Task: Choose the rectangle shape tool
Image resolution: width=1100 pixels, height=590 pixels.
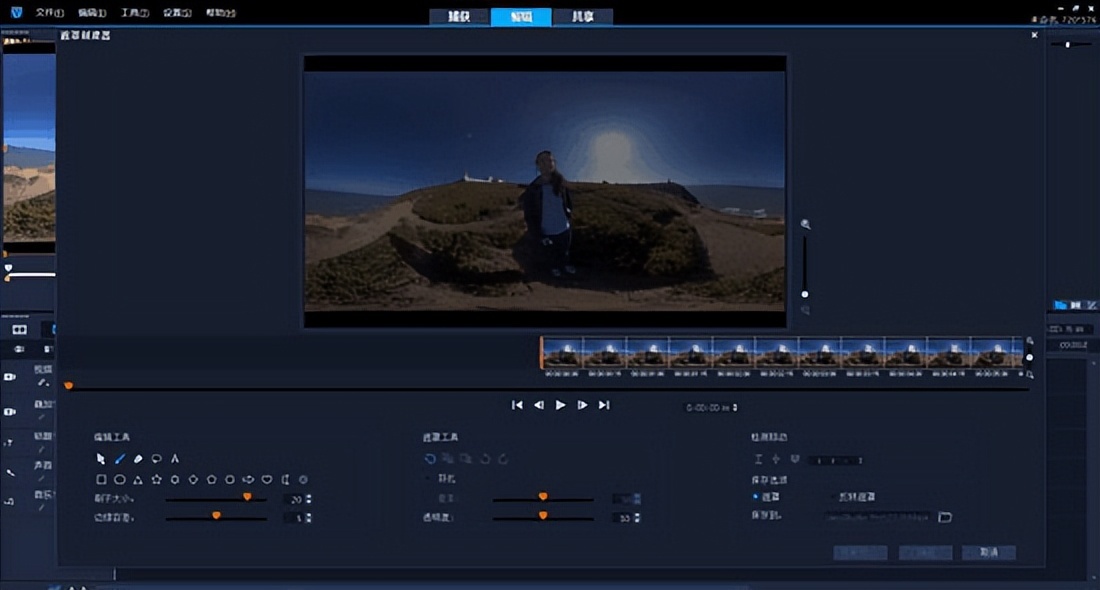Action: (101, 480)
